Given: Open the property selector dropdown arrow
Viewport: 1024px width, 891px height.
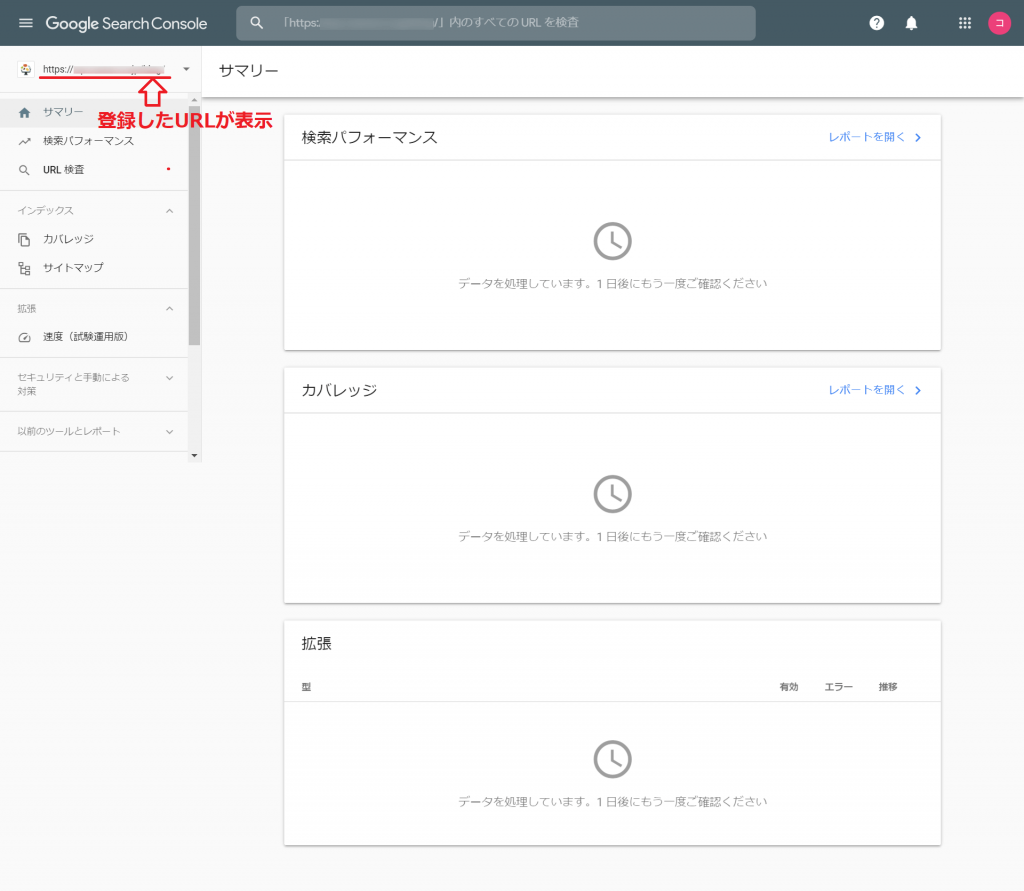Looking at the screenshot, I should tap(186, 69).
